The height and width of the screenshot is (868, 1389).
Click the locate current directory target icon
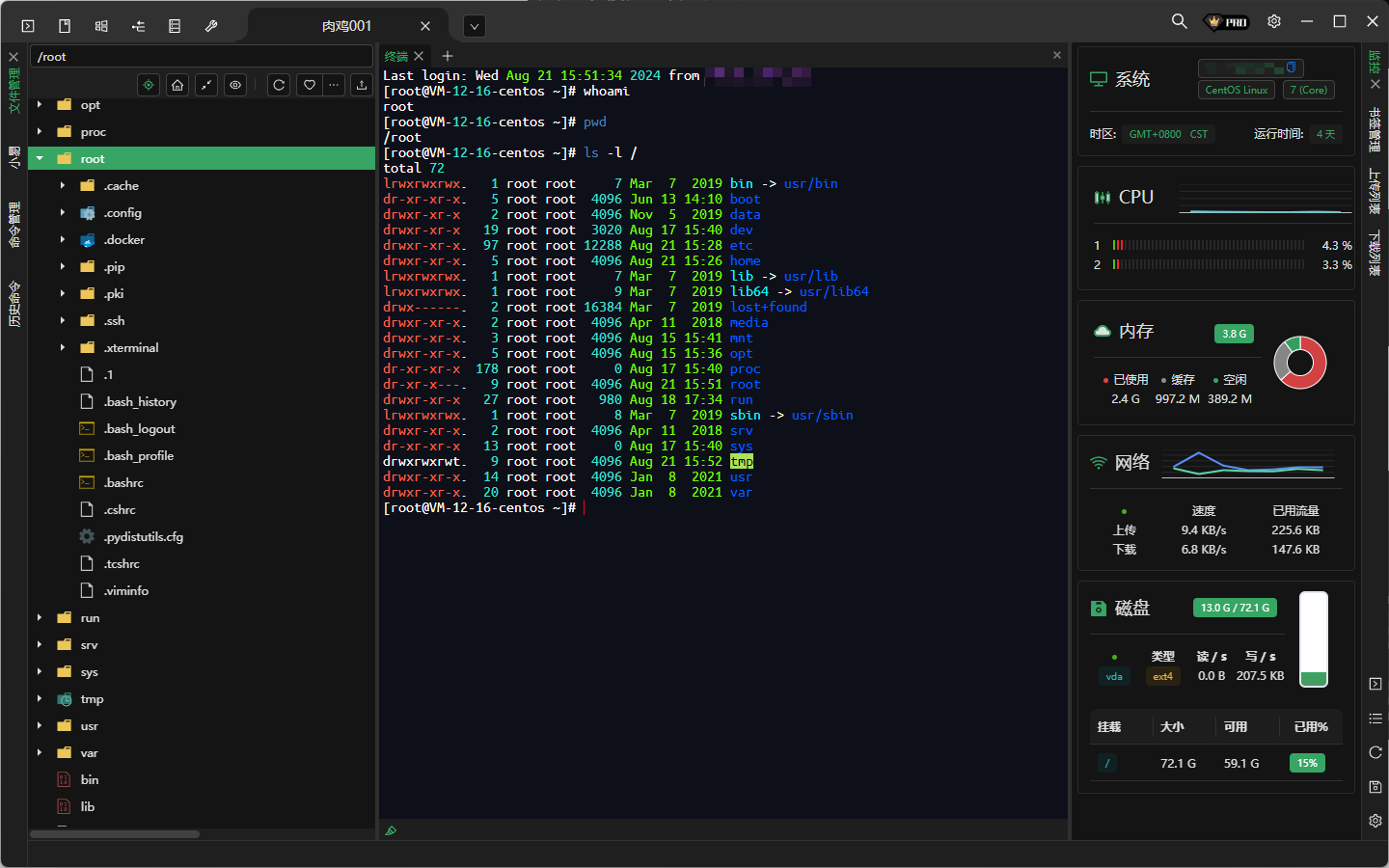149,85
